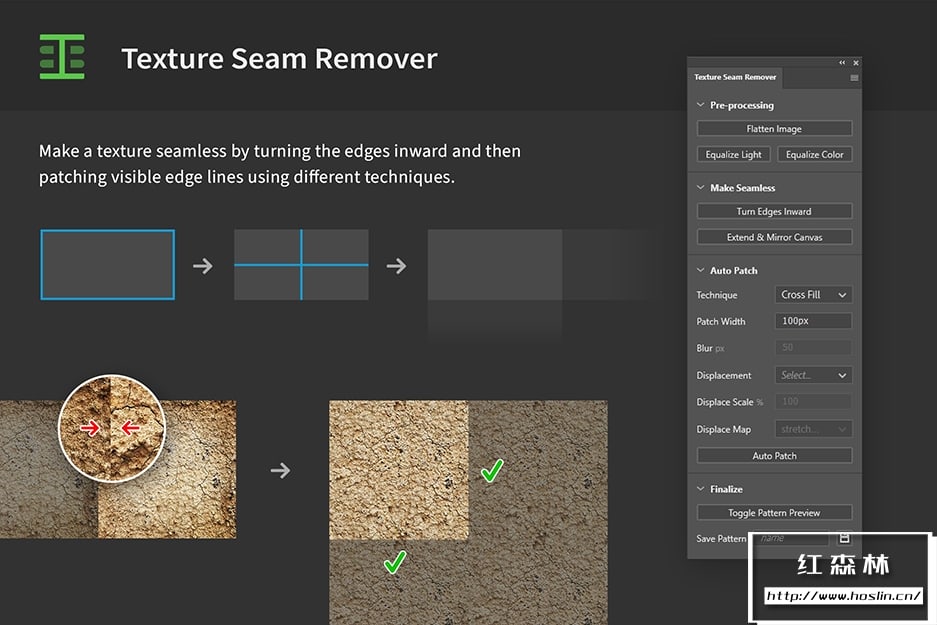The height and width of the screenshot is (625, 937).
Task: Click the Equalize Light button
Action: (x=733, y=154)
